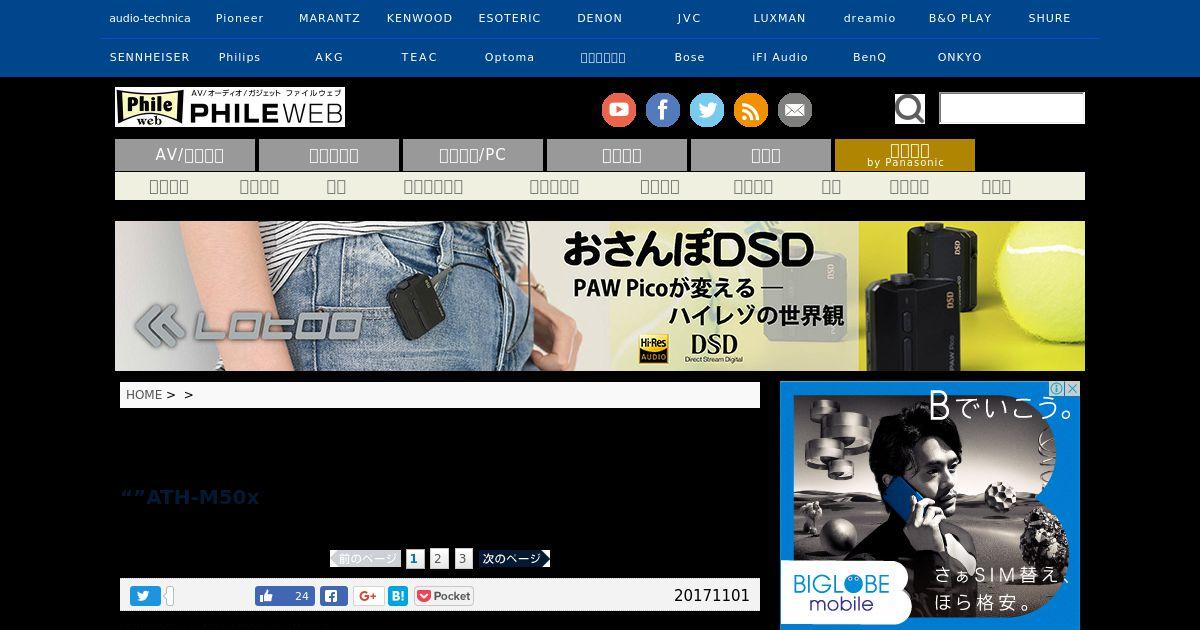Go to article page 3
This screenshot has width=1200, height=630.
point(463,559)
